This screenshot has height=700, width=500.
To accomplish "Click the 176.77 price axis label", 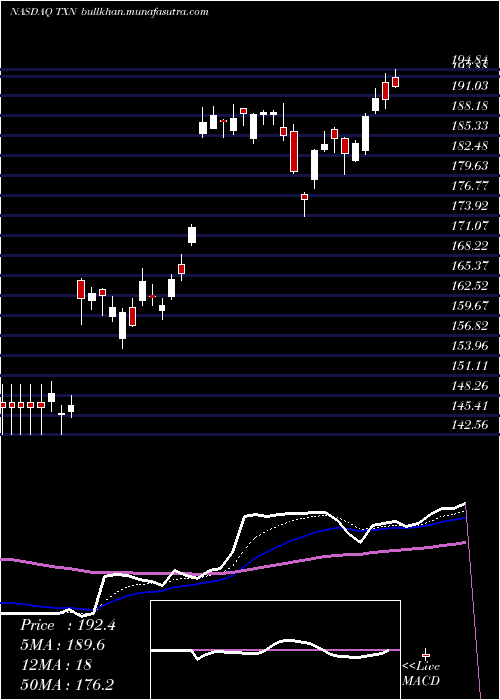I will 469,186.
